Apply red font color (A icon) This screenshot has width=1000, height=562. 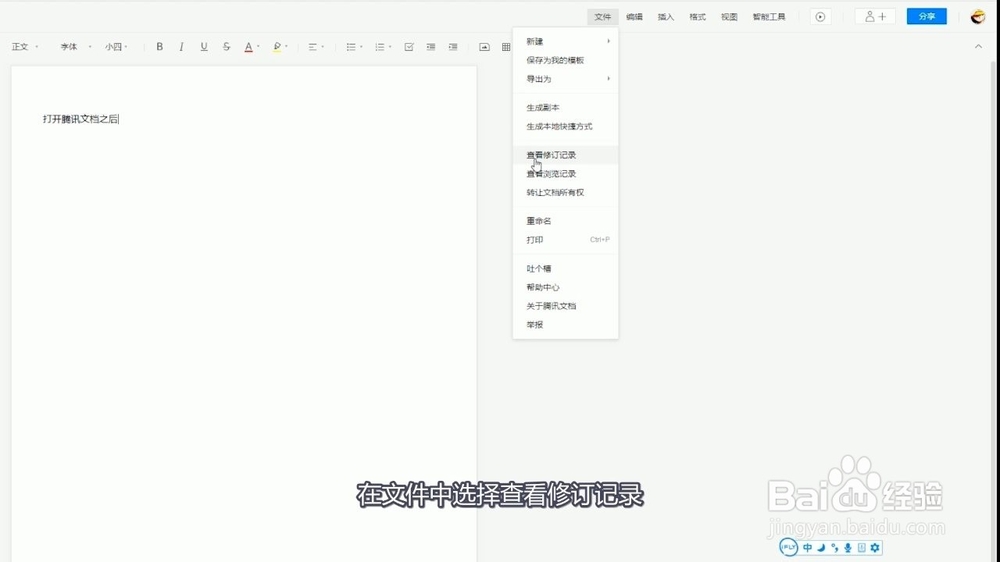click(x=248, y=47)
